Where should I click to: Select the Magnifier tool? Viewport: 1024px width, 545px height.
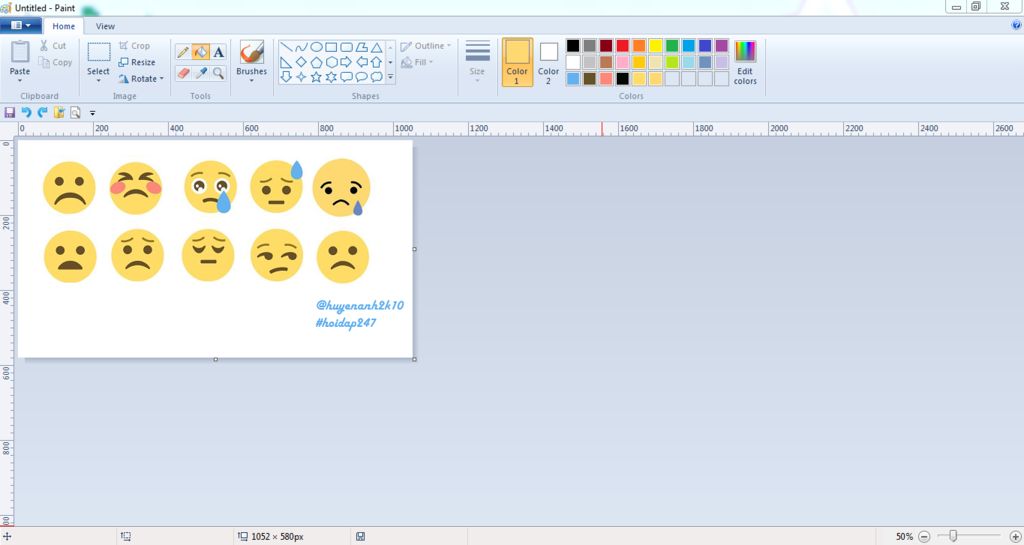click(x=219, y=72)
